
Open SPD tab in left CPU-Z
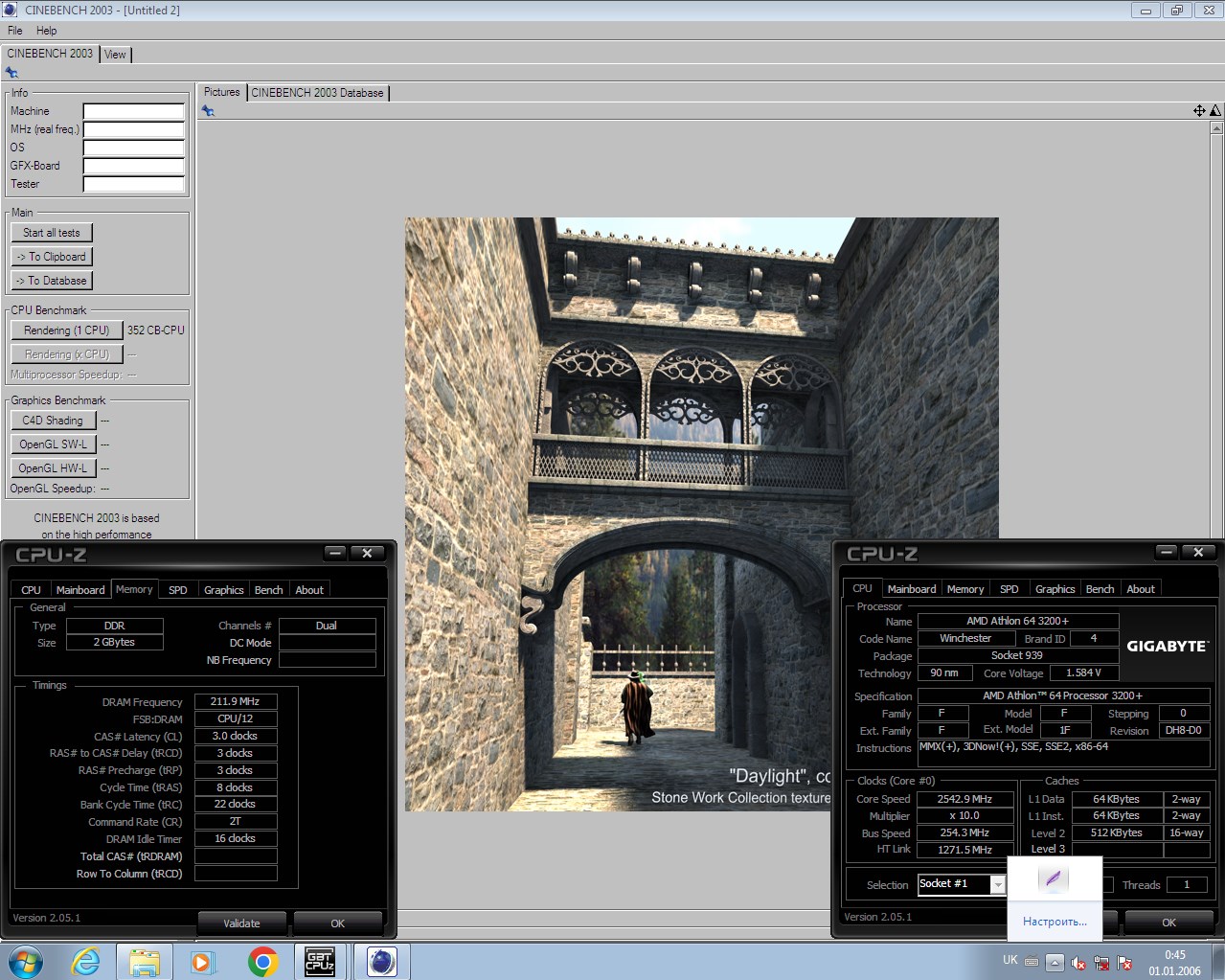(x=178, y=590)
